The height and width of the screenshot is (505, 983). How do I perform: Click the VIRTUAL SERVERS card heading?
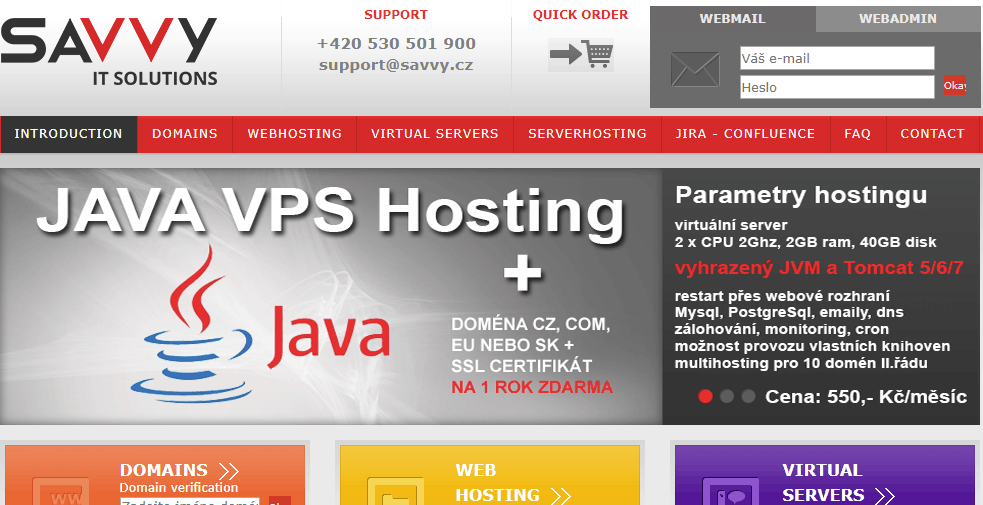823,483
